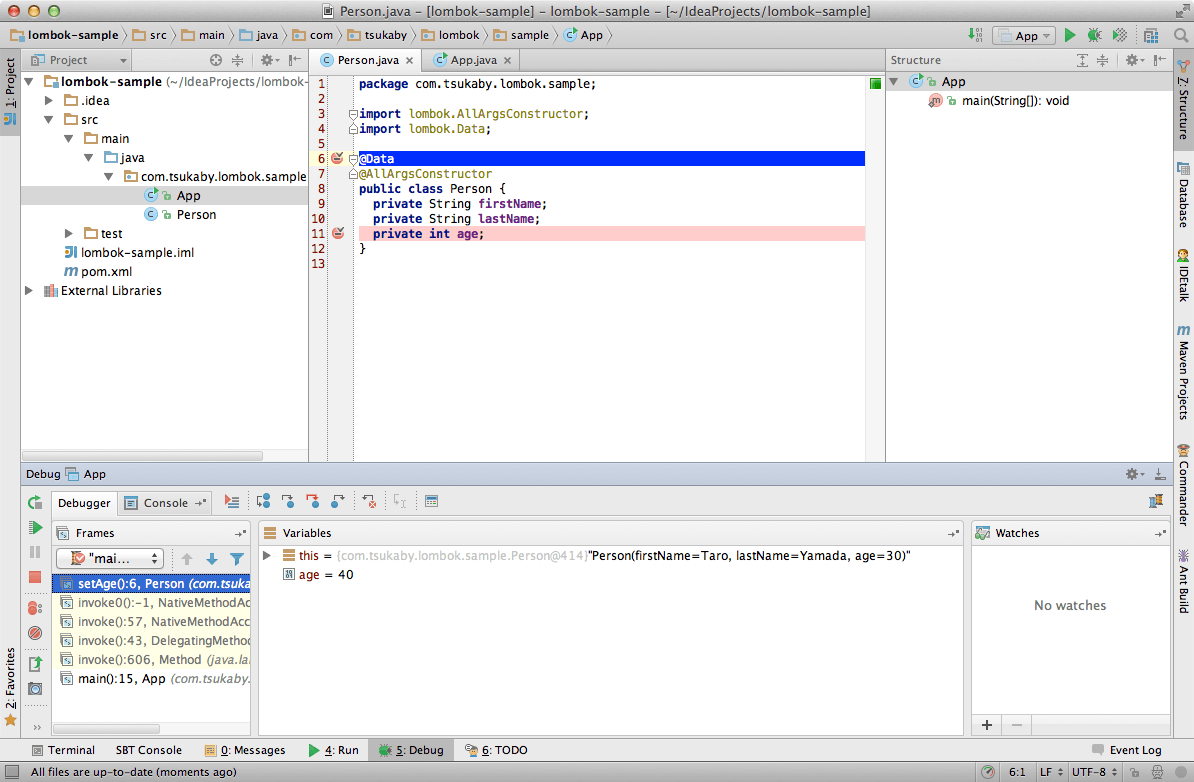This screenshot has height=782, width=1194.
Task: Select main():15 frame in Frames list
Action: 121,679
